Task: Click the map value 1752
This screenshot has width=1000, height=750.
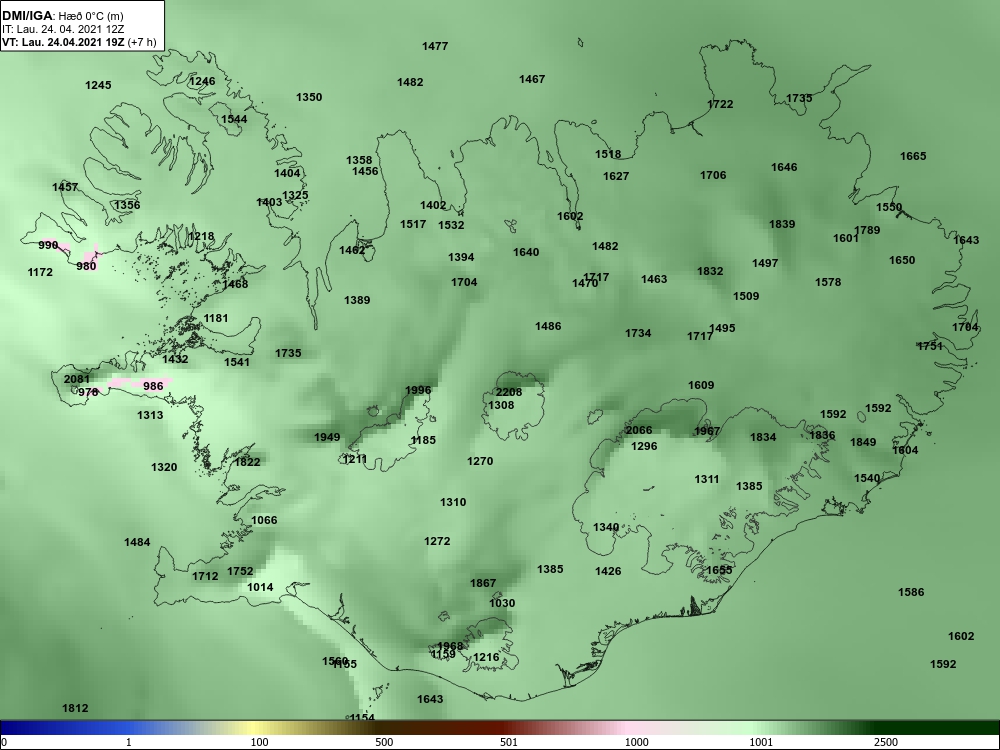Action: pyautogui.click(x=240, y=571)
